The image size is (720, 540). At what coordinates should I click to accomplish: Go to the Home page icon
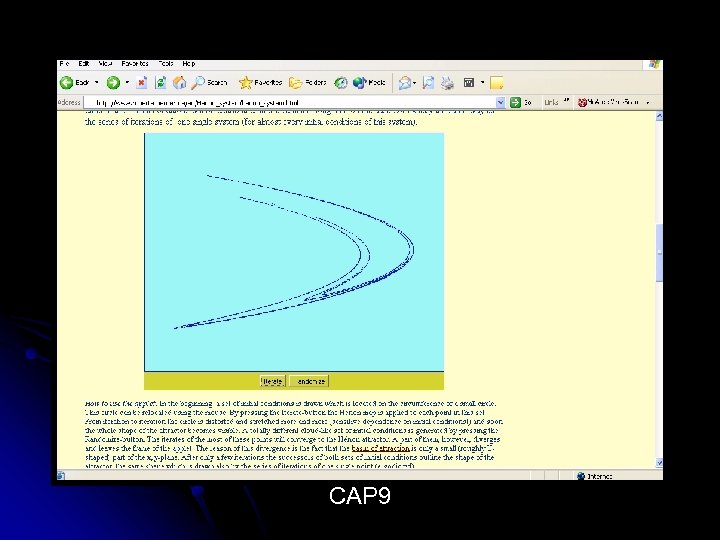pos(179,83)
